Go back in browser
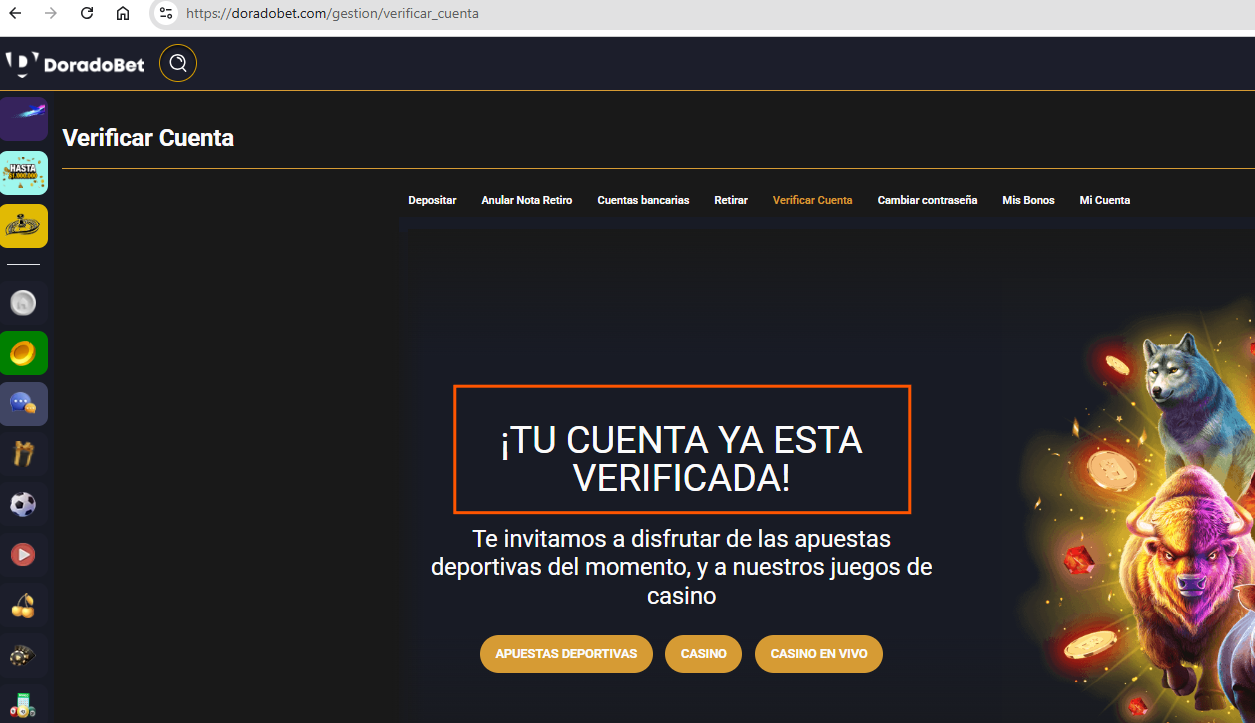The width and height of the screenshot is (1255, 723). click(15, 14)
